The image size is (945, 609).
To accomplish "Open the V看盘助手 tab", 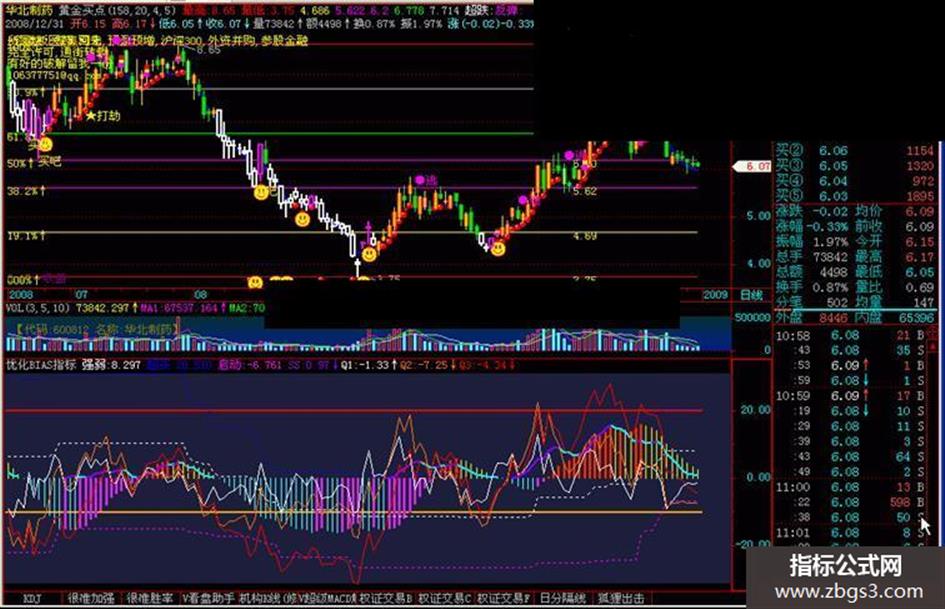I will point(209,598).
